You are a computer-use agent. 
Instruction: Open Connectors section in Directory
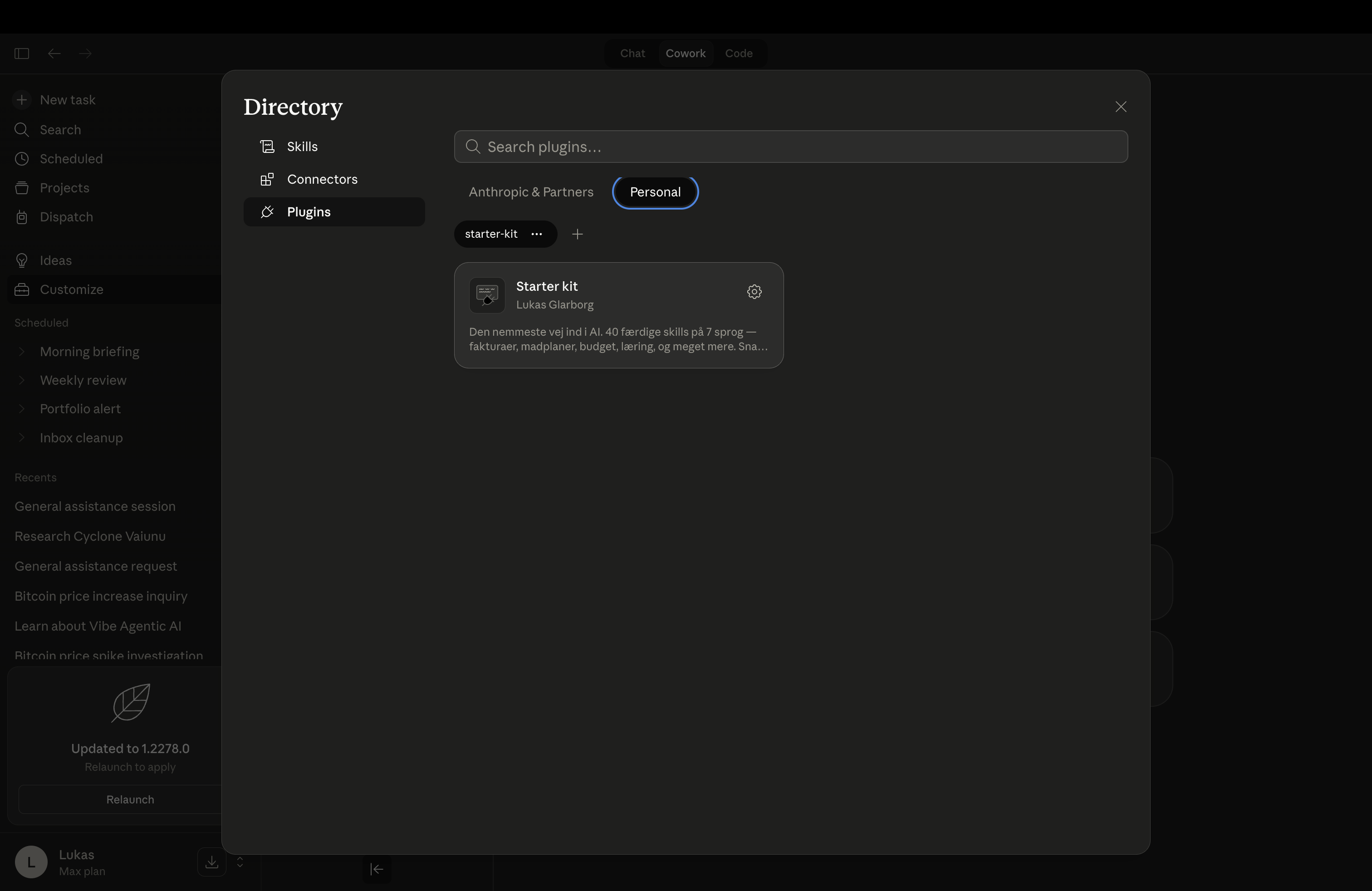pyautogui.click(x=322, y=179)
